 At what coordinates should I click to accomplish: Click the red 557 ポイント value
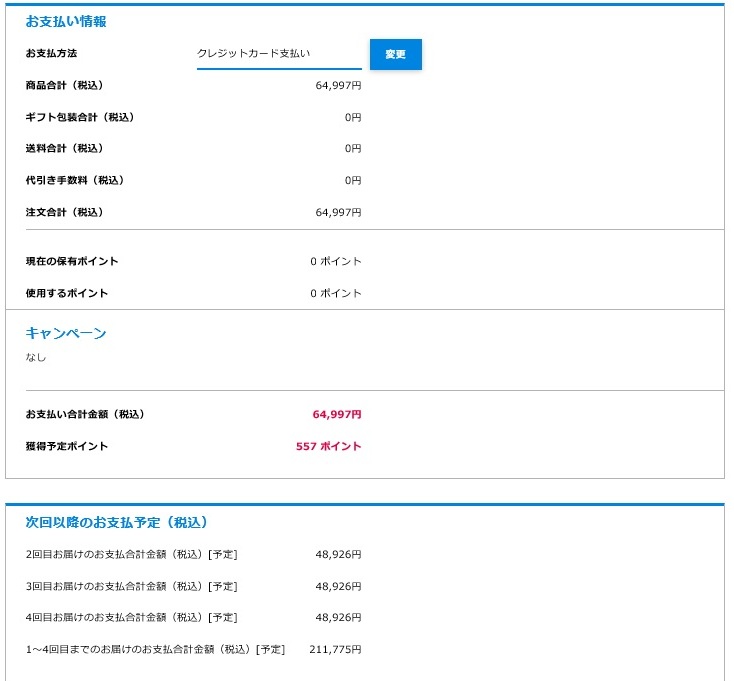328,447
